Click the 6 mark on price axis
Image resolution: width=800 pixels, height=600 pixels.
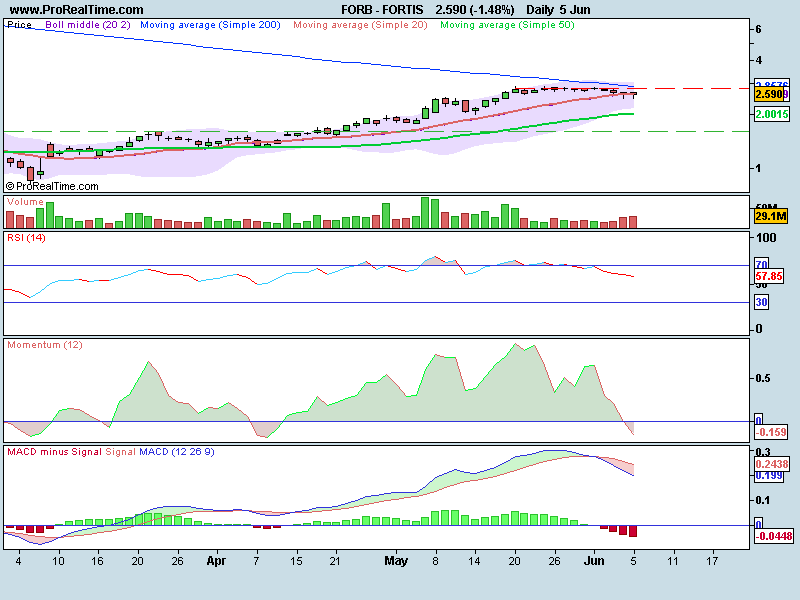(x=758, y=30)
